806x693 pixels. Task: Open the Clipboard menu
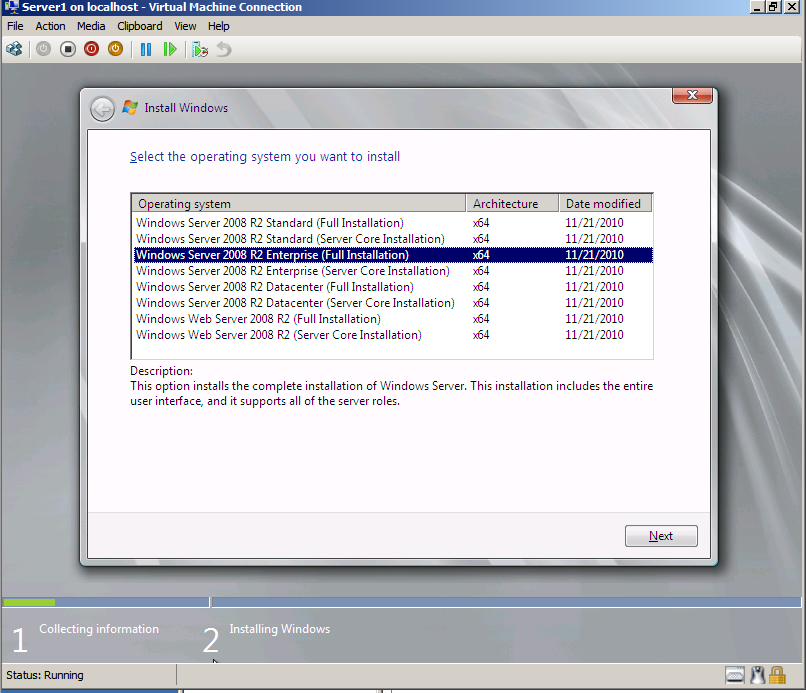[x=140, y=26]
